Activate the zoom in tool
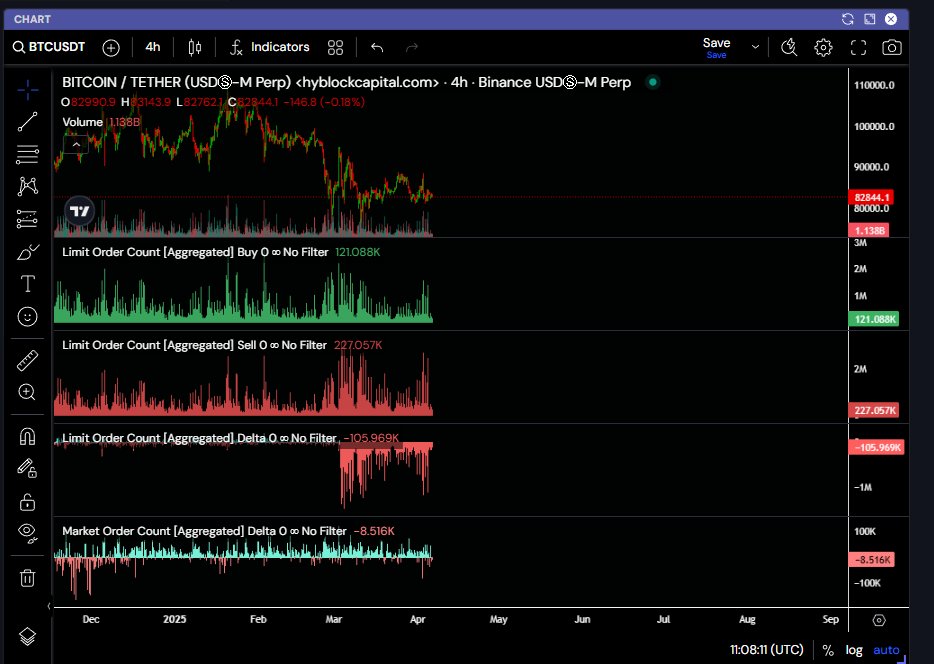This screenshot has width=934, height=664. (x=27, y=392)
